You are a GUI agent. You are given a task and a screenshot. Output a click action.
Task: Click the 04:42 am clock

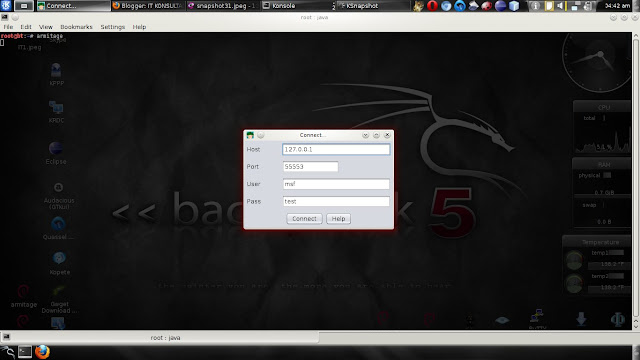coord(617,6)
